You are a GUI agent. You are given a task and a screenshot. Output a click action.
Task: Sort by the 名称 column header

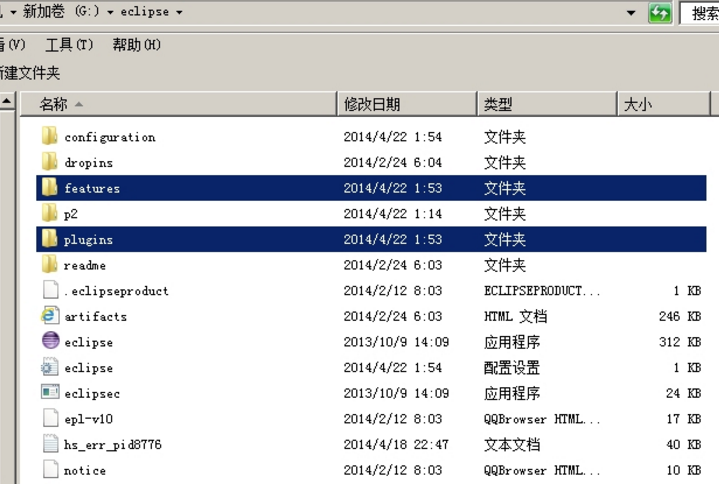[179, 104]
